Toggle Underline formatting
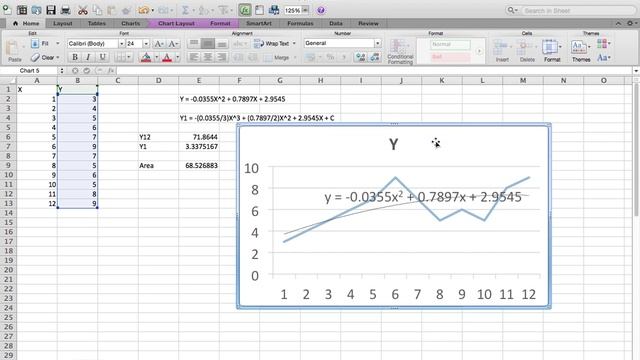 pyautogui.click(x=102, y=57)
